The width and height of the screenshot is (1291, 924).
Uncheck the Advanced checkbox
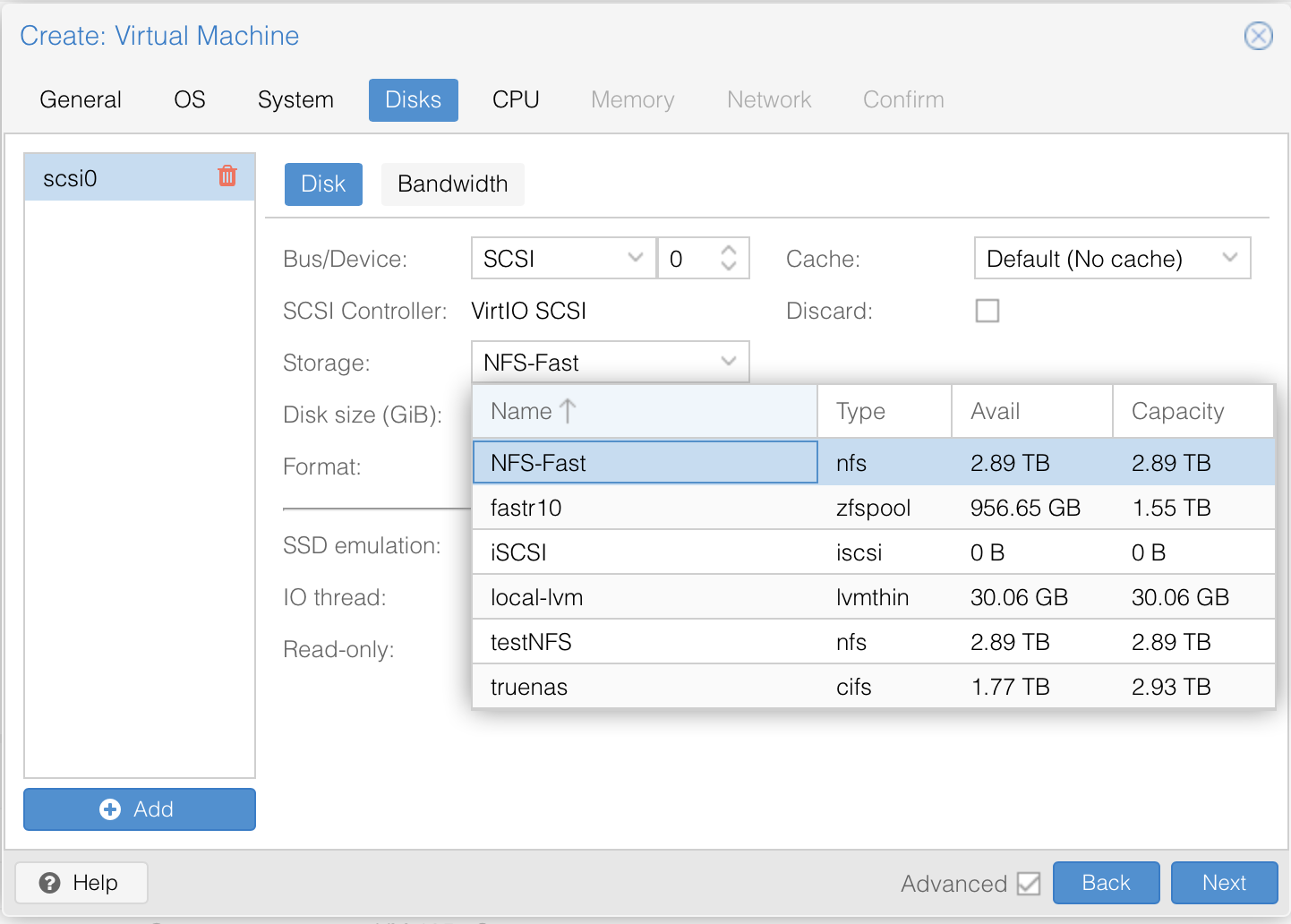[x=1028, y=883]
